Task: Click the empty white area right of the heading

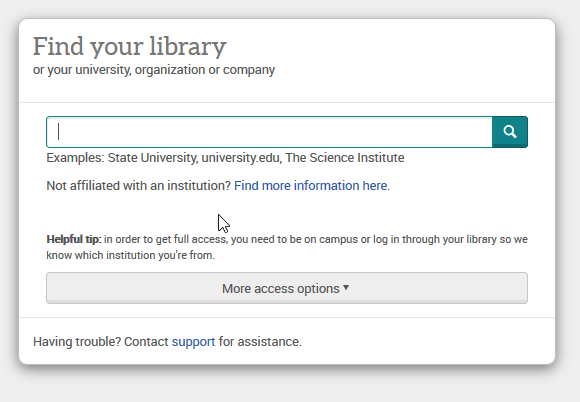Action: pos(388,55)
